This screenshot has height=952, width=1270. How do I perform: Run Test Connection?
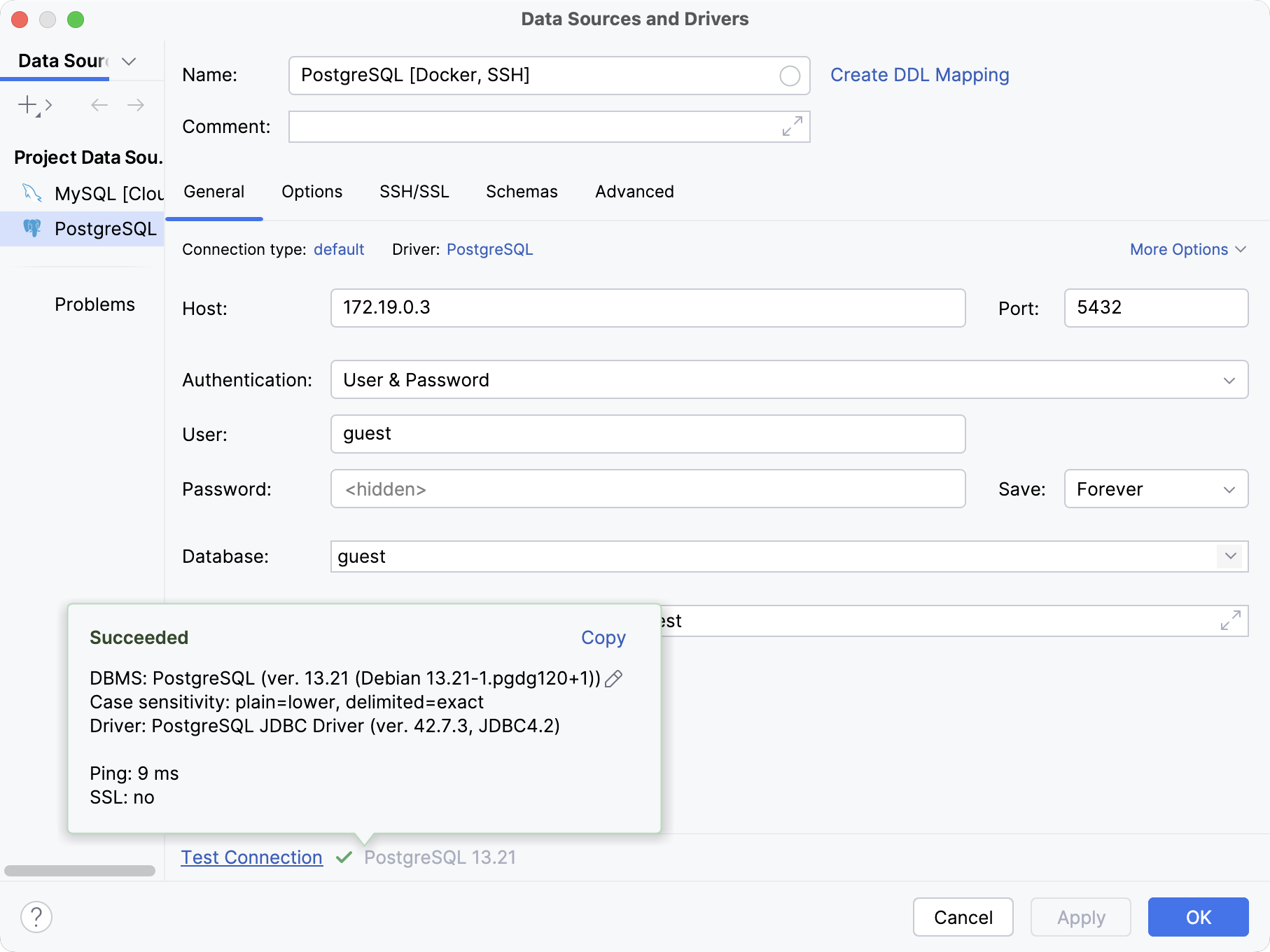[x=251, y=857]
